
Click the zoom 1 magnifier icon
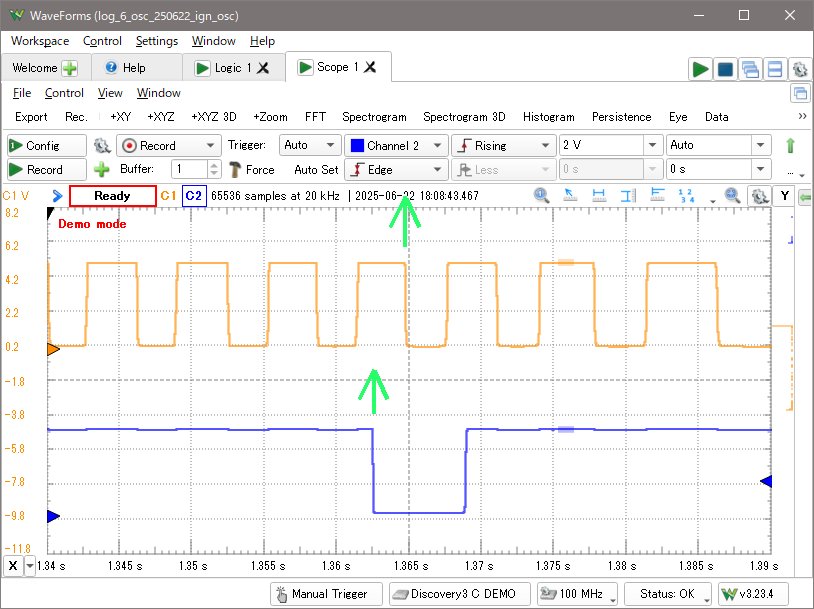(541, 195)
